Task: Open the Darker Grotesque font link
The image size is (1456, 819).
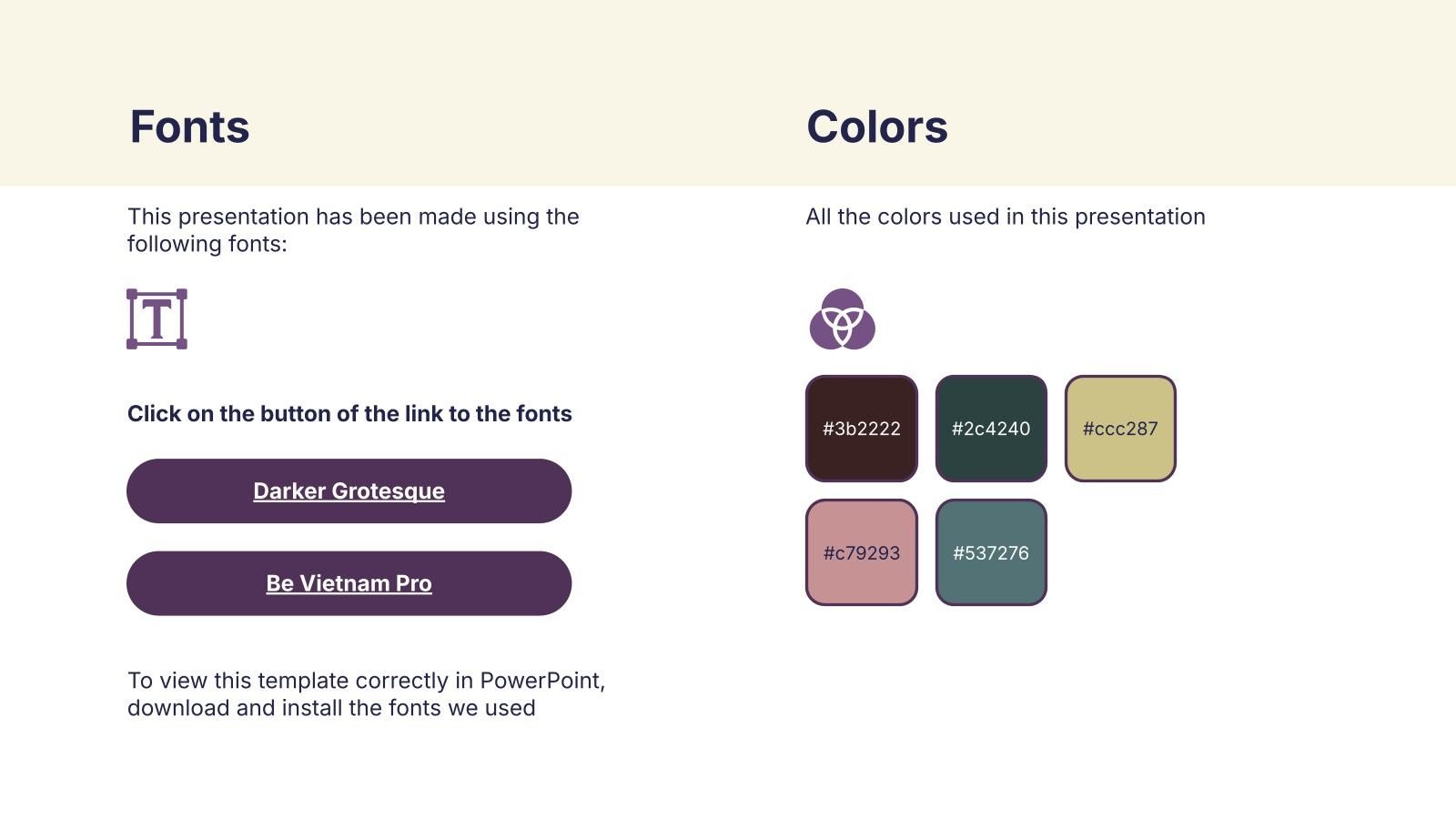Action: click(x=349, y=491)
